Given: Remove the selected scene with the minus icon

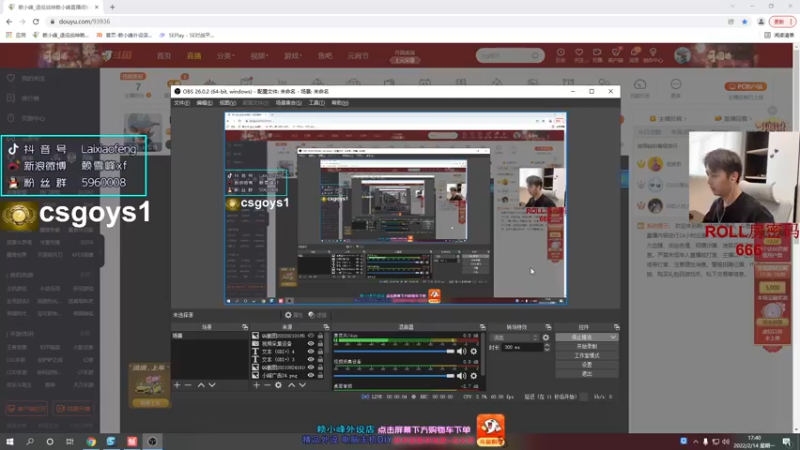Looking at the screenshot, I should click(188, 385).
